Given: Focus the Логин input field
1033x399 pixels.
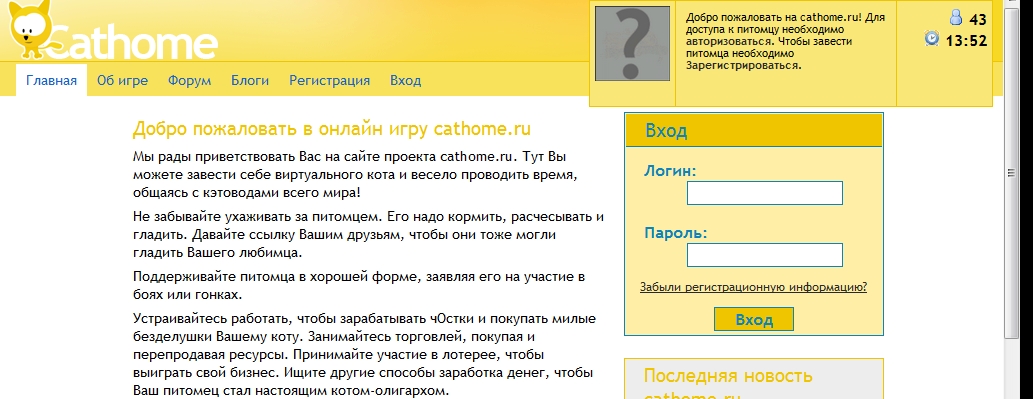Looking at the screenshot, I should click(765, 193).
